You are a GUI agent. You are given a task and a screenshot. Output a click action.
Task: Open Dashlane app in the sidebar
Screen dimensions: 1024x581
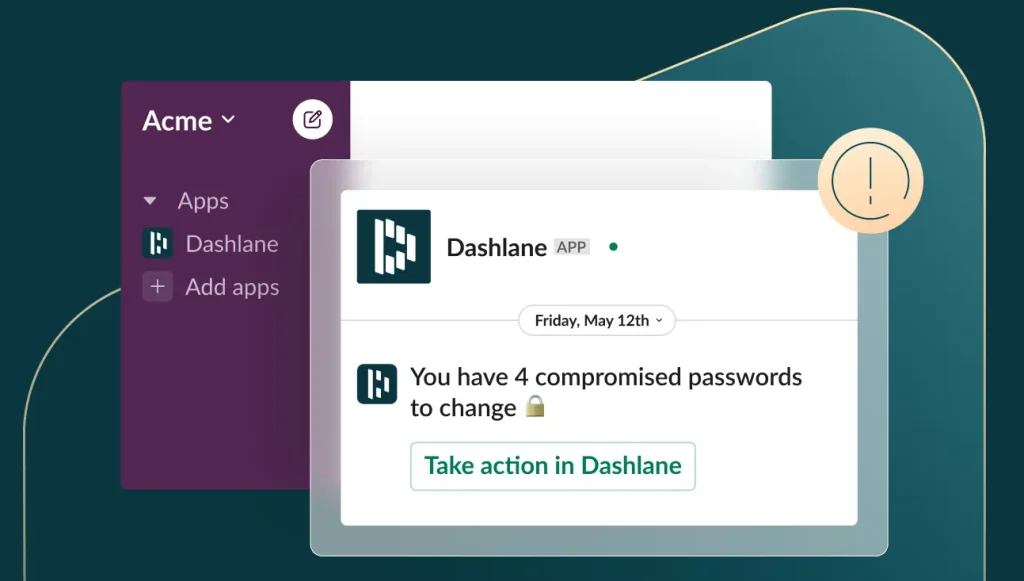[x=232, y=243]
